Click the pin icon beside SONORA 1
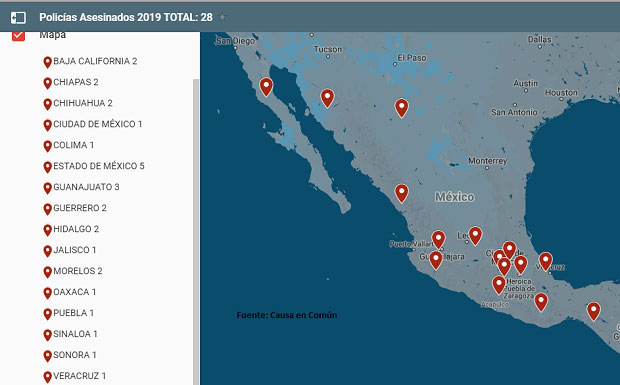 point(47,355)
